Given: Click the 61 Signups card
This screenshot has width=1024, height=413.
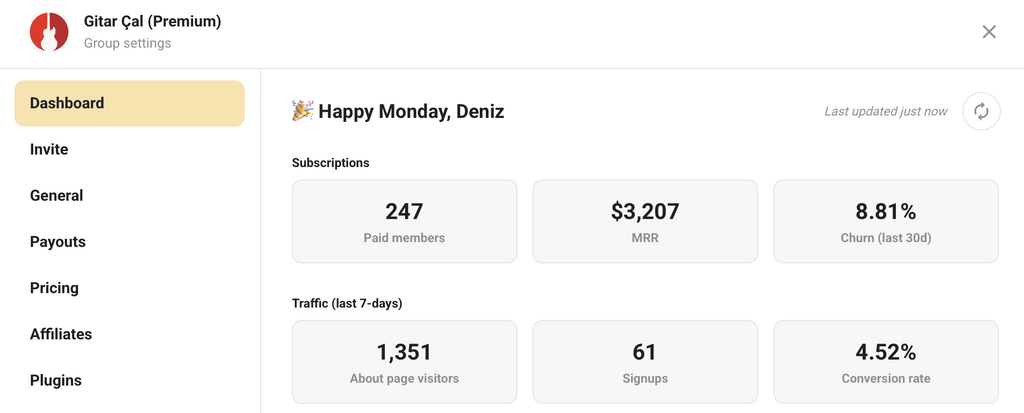Looking at the screenshot, I should (645, 362).
